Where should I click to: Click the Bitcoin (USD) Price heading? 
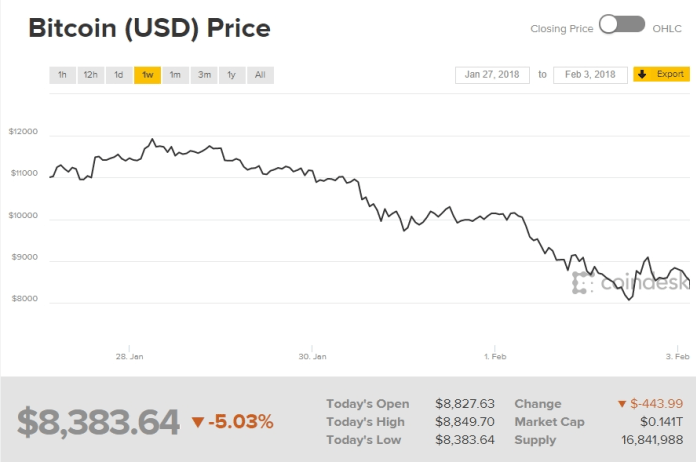coord(149,28)
